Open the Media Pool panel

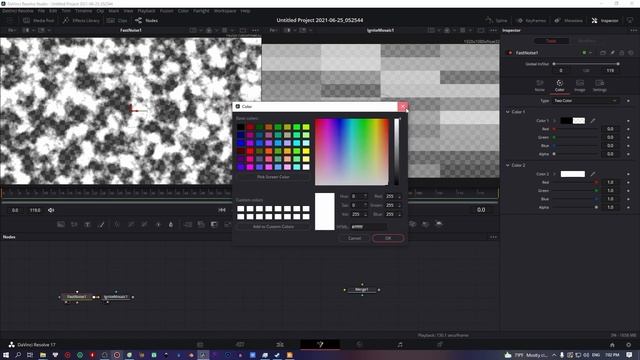coord(38,20)
